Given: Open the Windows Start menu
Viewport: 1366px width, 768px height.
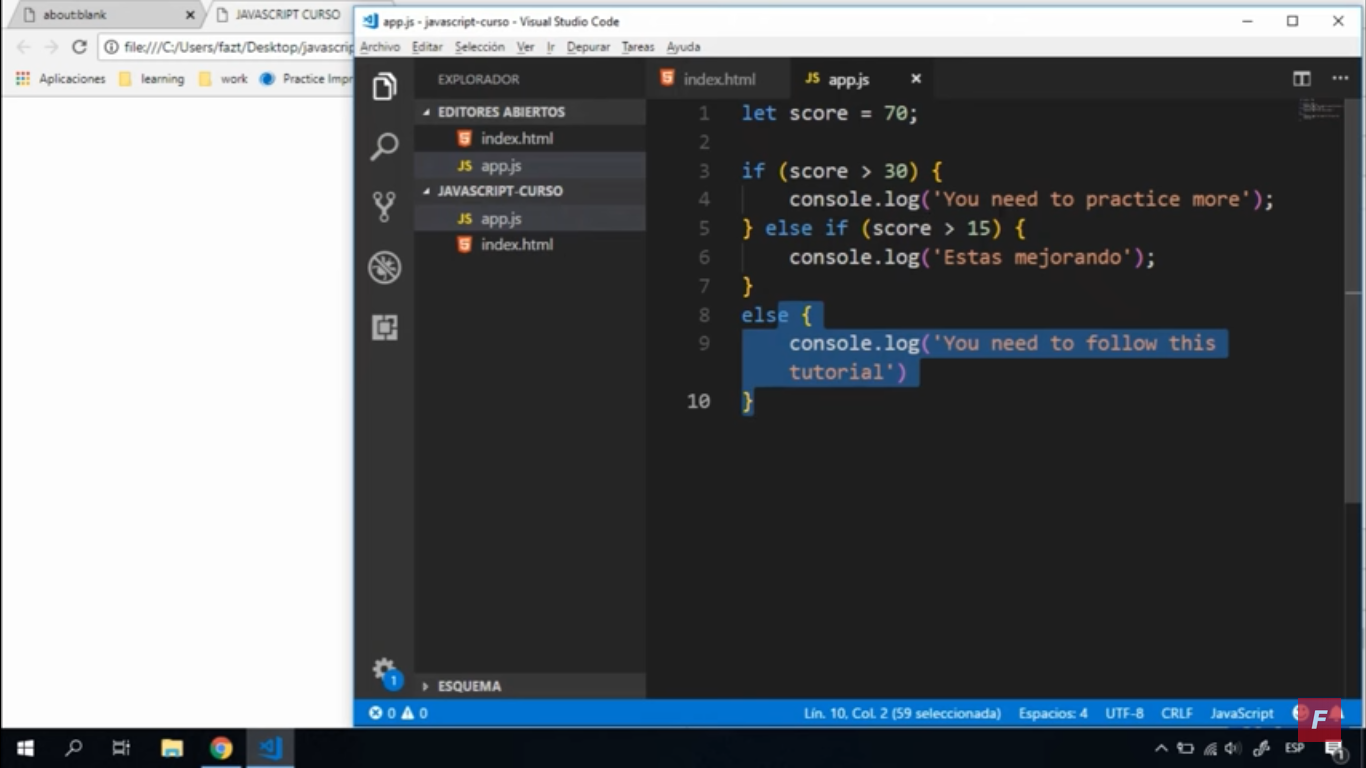Looking at the screenshot, I should [25, 748].
